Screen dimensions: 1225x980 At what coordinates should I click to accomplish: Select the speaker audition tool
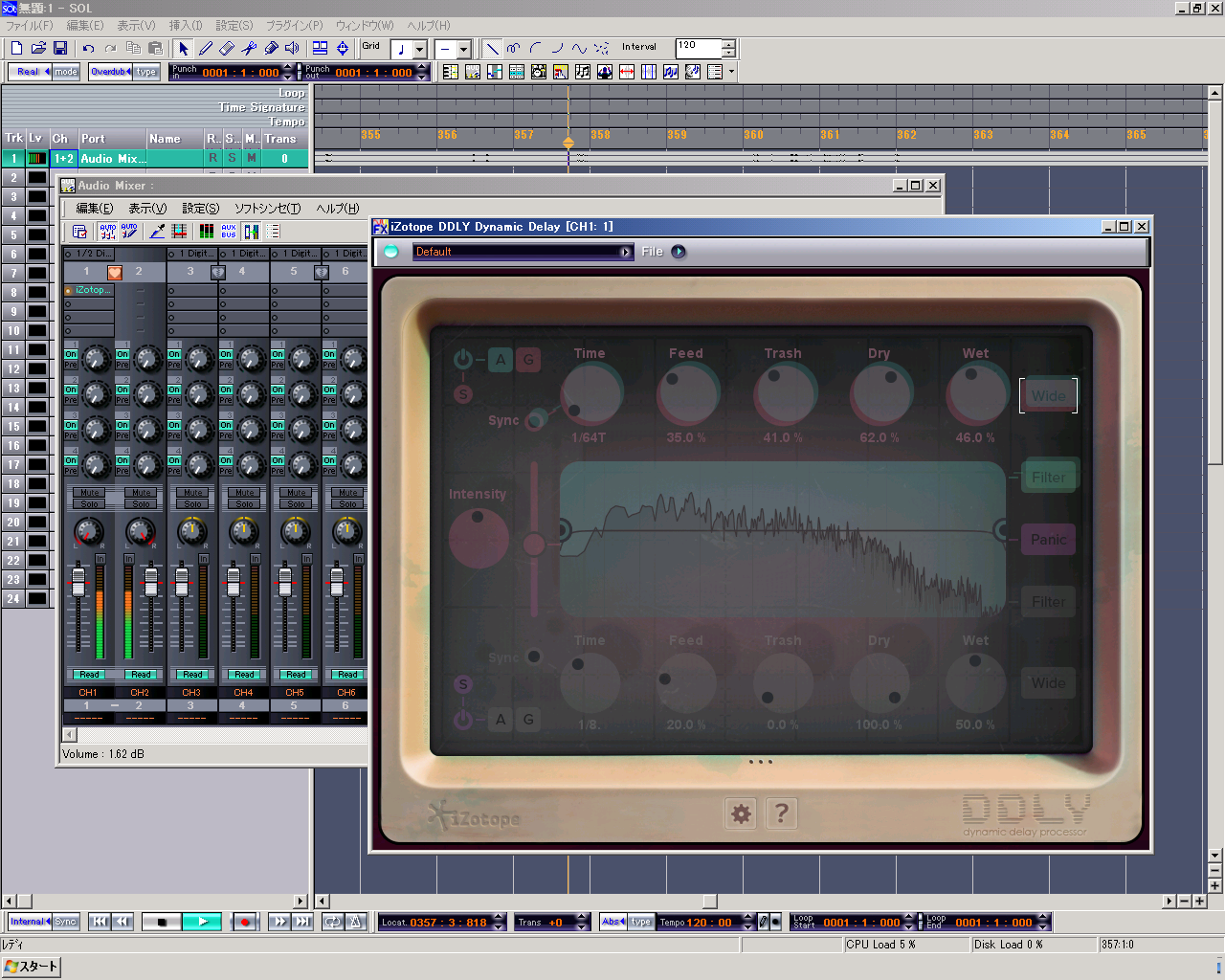click(x=294, y=48)
